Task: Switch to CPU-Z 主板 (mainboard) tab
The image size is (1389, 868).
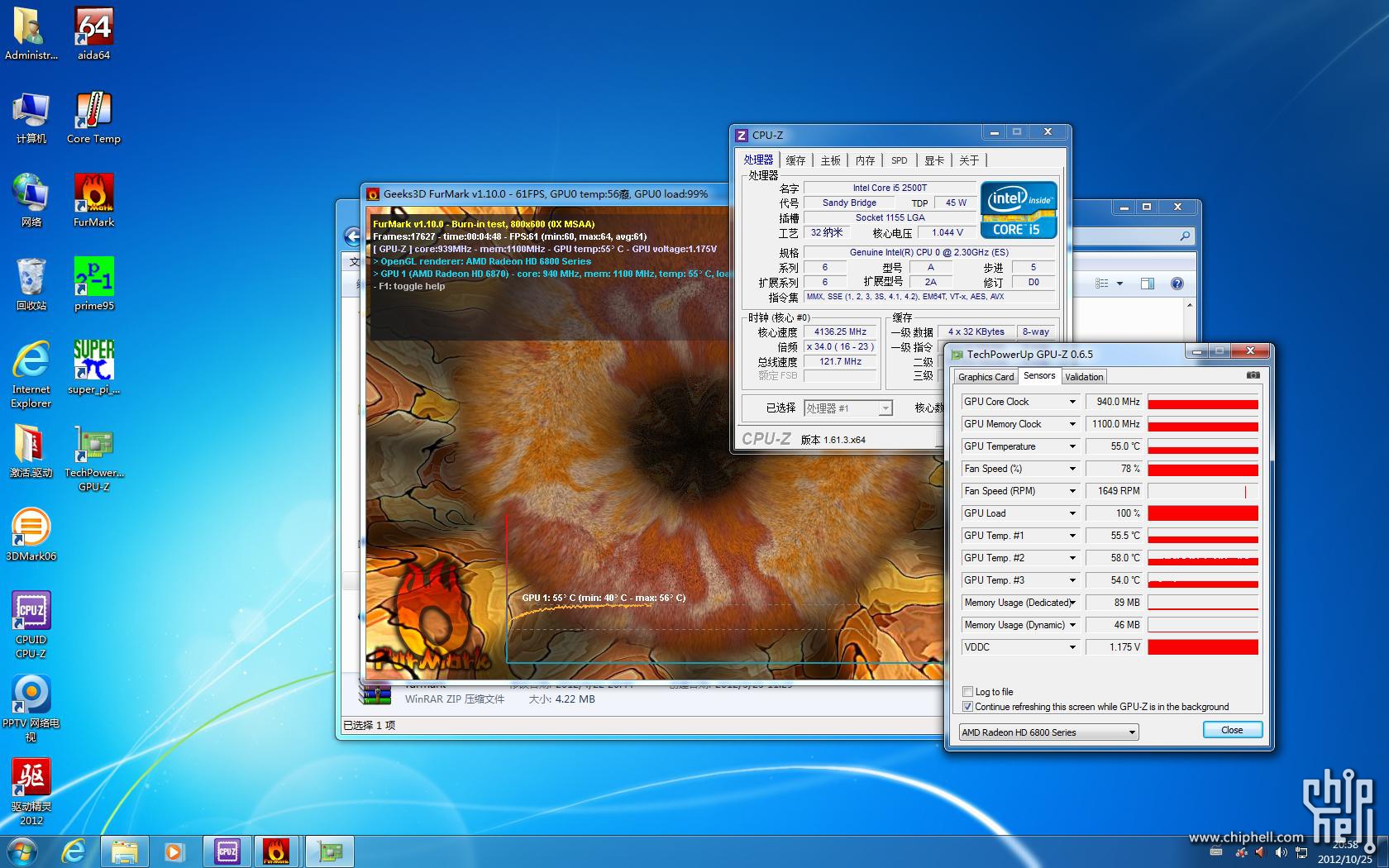Action: click(830, 160)
